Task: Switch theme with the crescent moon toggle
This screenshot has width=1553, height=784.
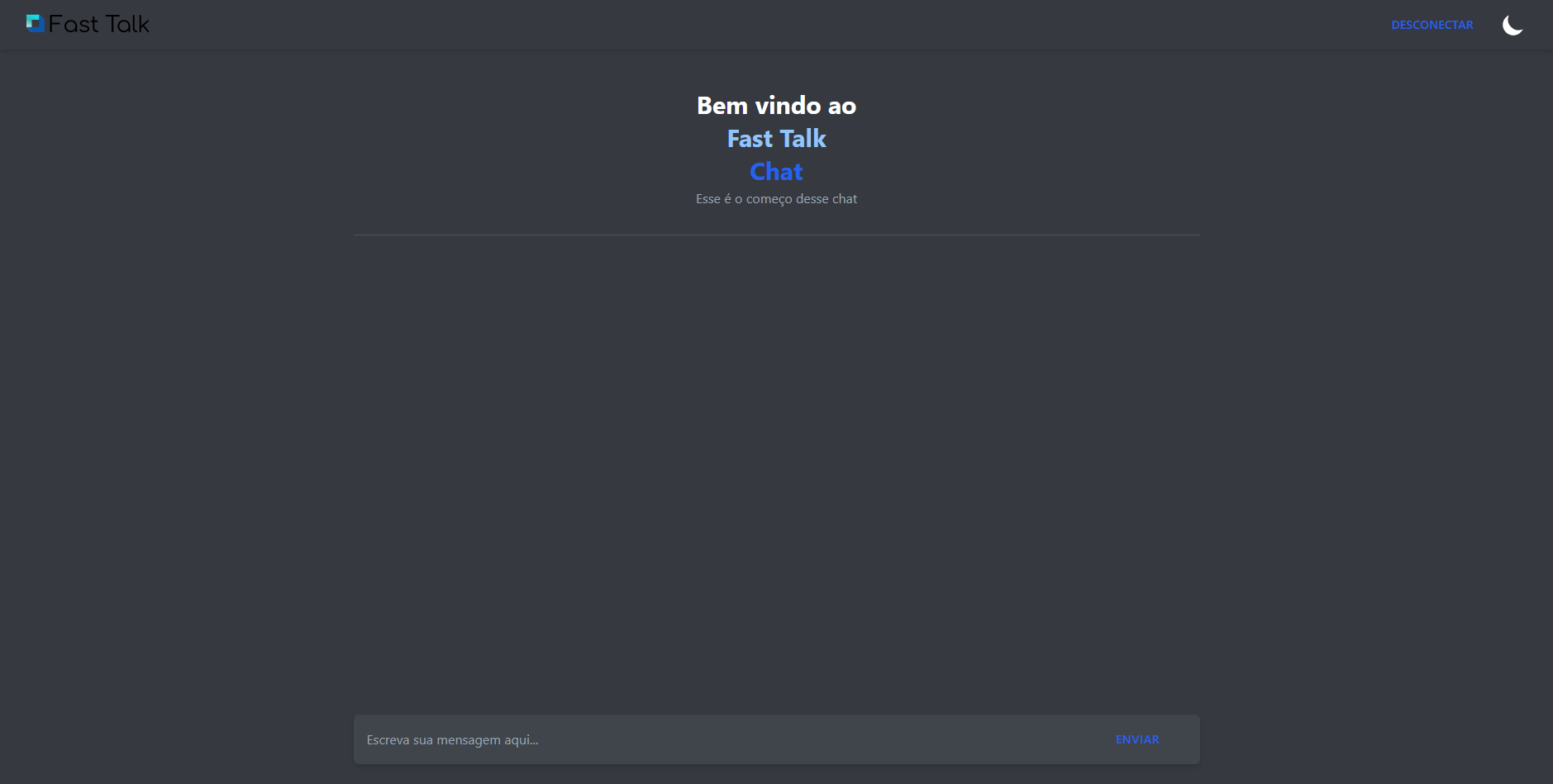Action: 1512,24
